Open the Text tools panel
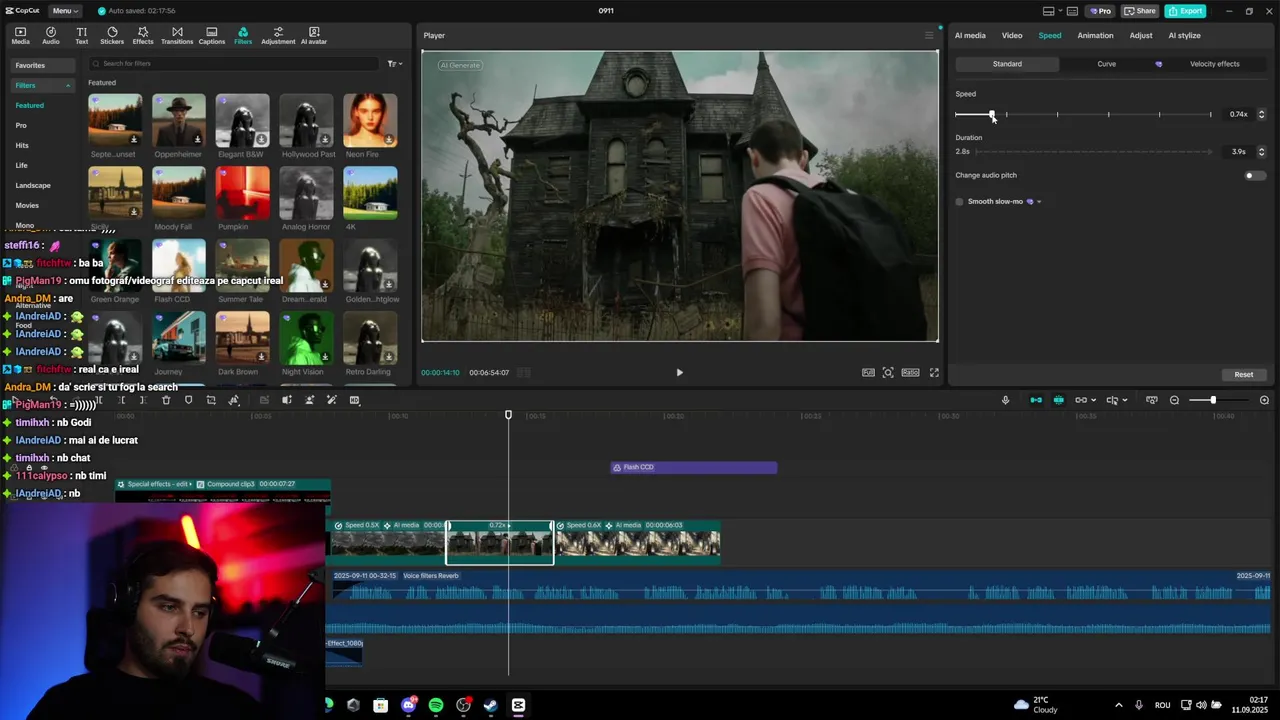Image resolution: width=1280 pixels, height=720 pixels. (x=81, y=36)
